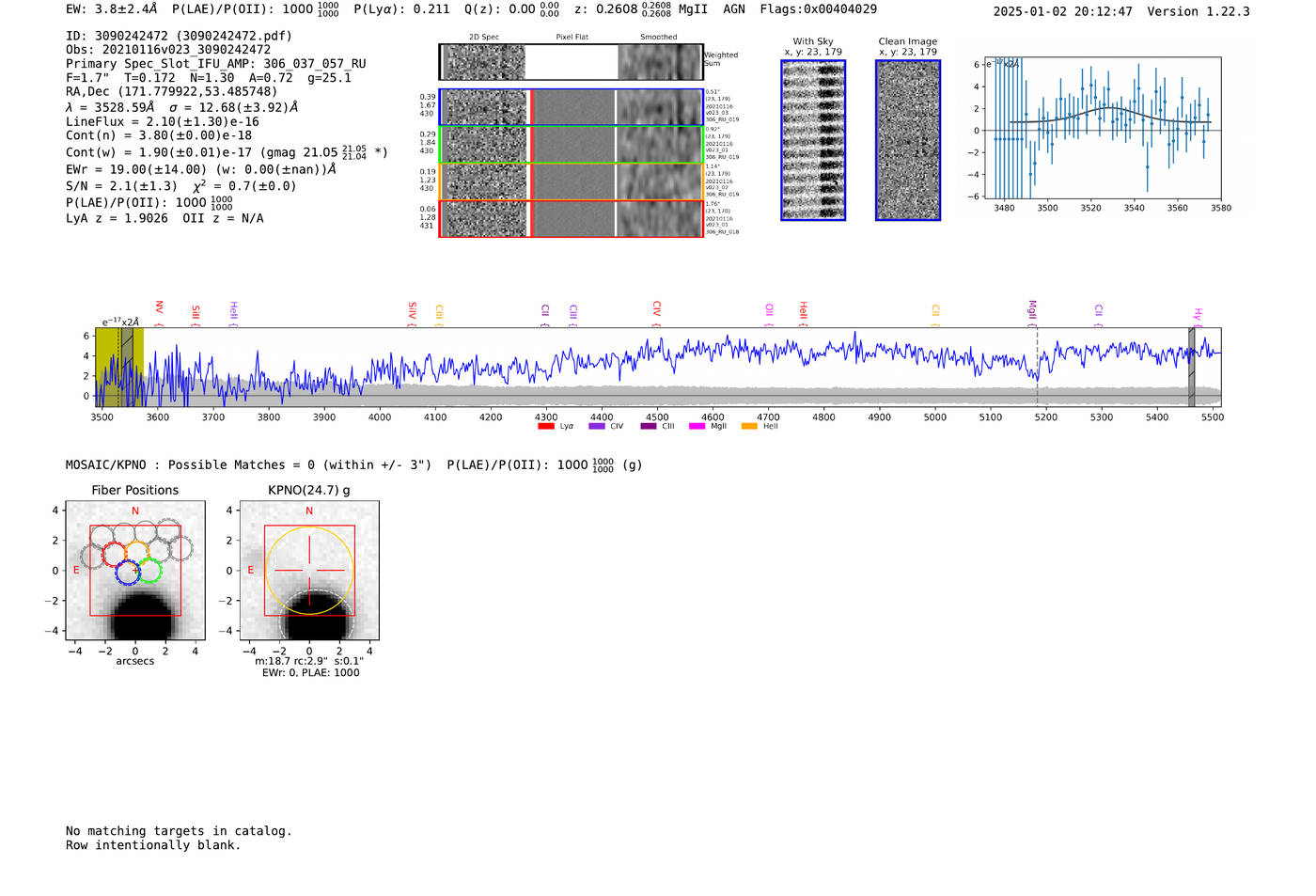Viewport: 1316px width, 896px height.
Task: Select the dark purple CIII legend swatch
Action: point(649,426)
